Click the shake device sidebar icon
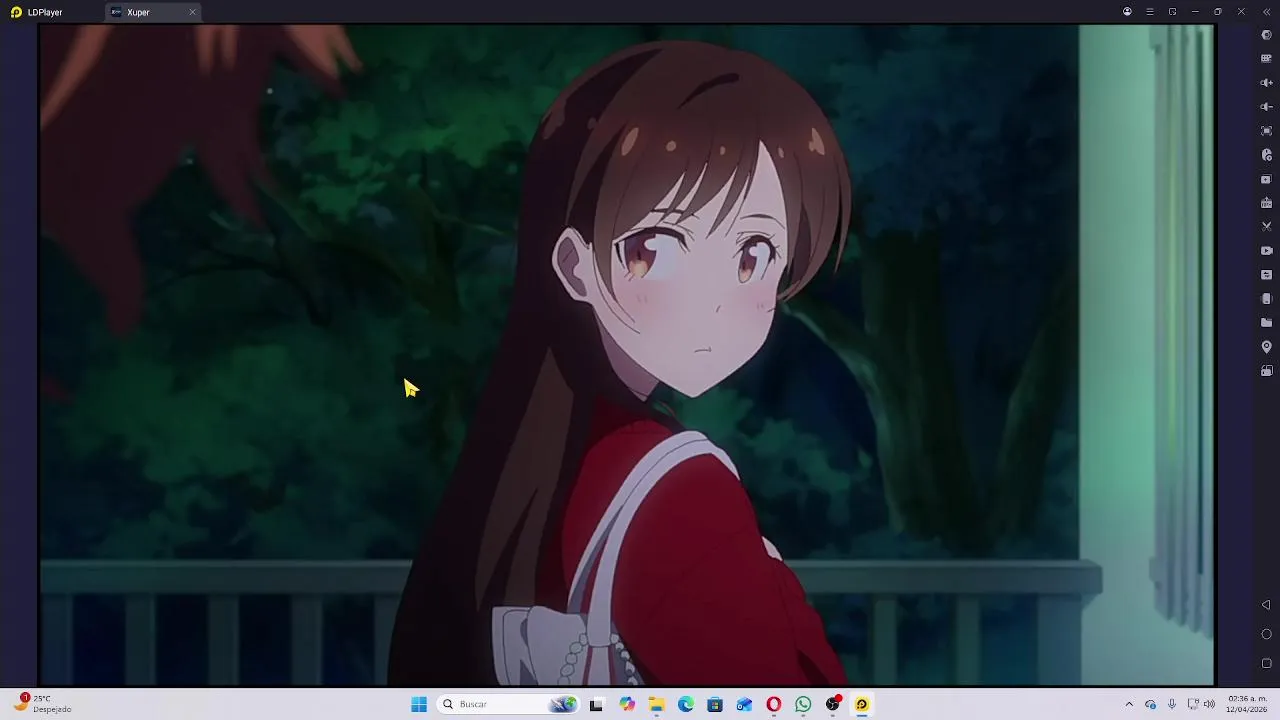 point(1266,299)
